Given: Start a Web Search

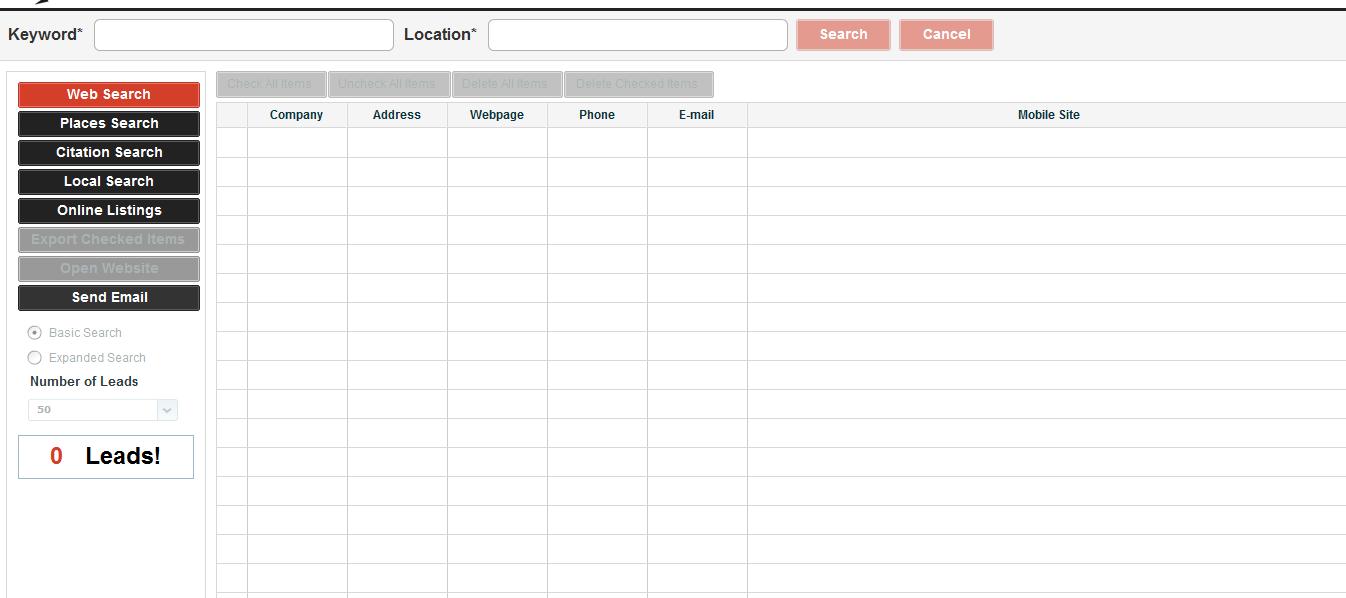Looking at the screenshot, I should (x=108, y=94).
